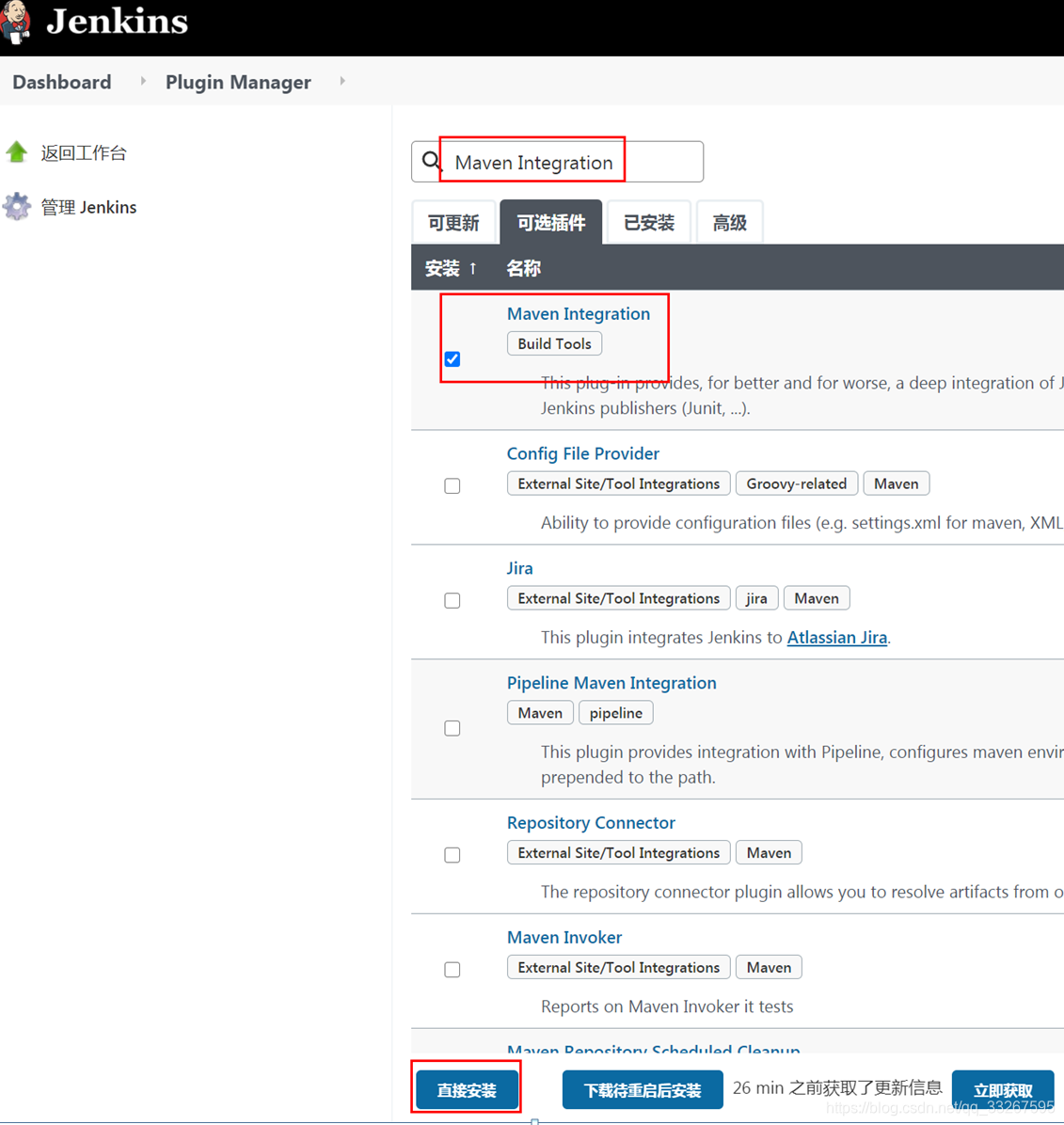Click the Maven tag under Config File Provider
The image size is (1064, 1125).
click(897, 483)
